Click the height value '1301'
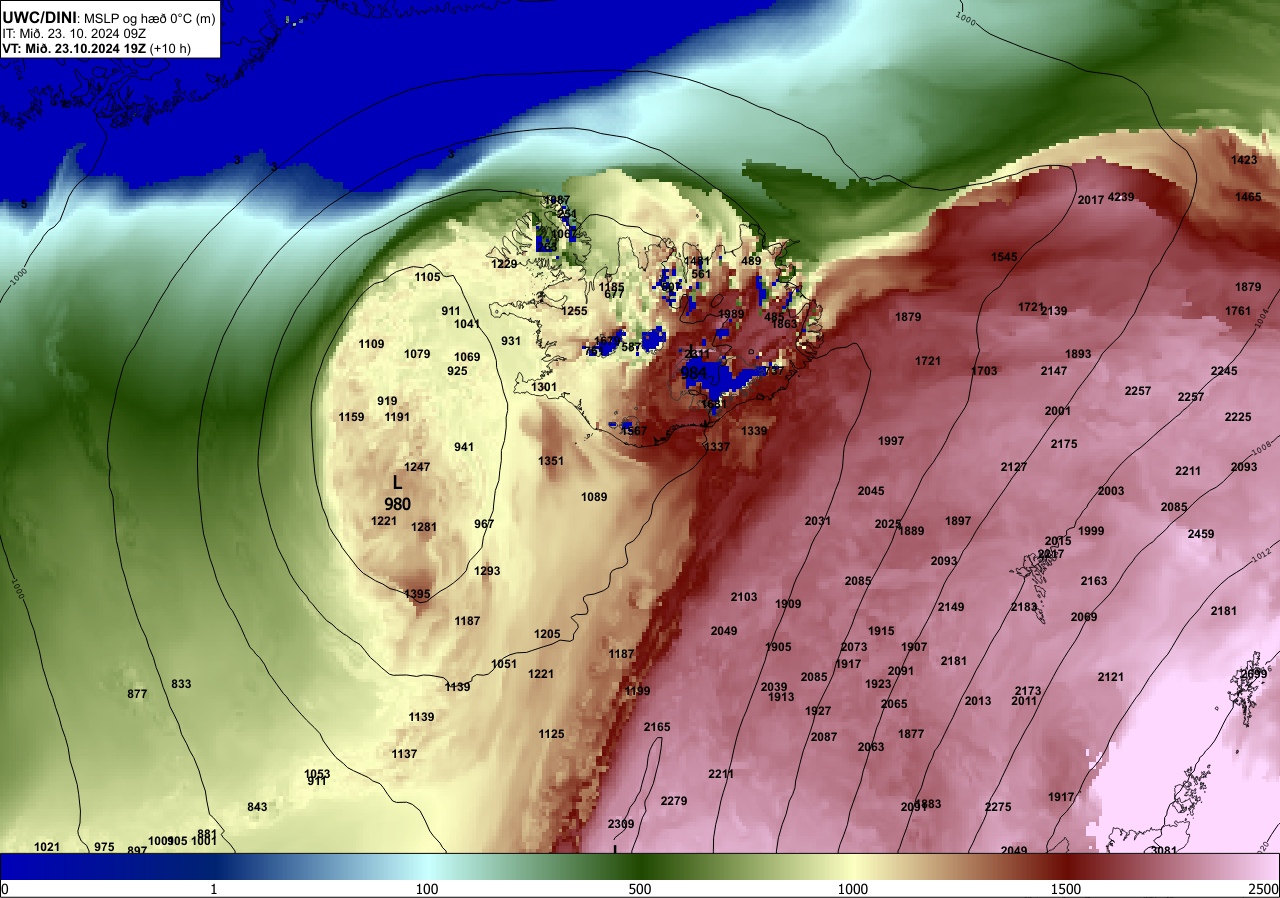Image resolution: width=1280 pixels, height=898 pixels. click(x=544, y=387)
